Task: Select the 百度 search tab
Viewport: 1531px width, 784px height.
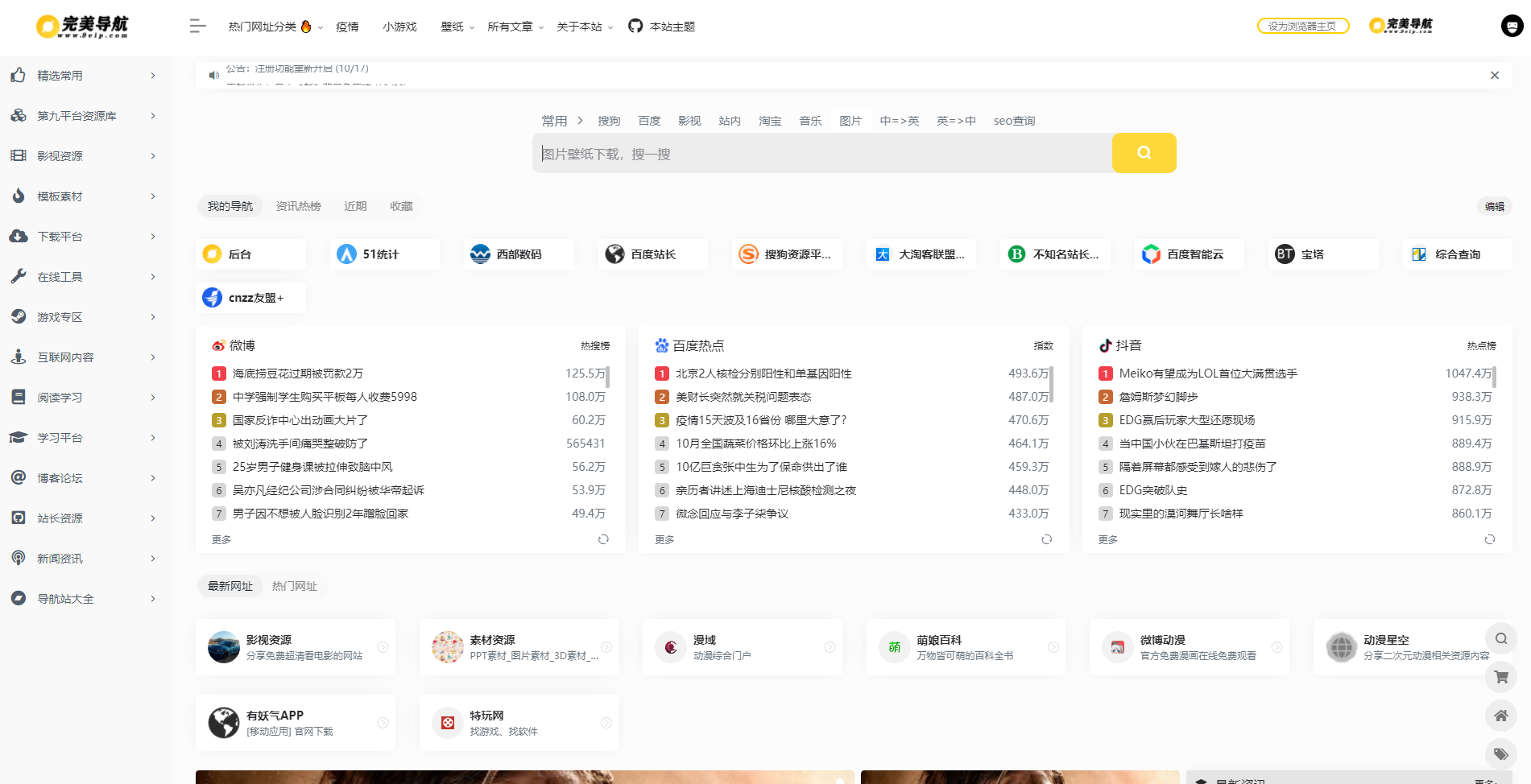Action: [649, 121]
